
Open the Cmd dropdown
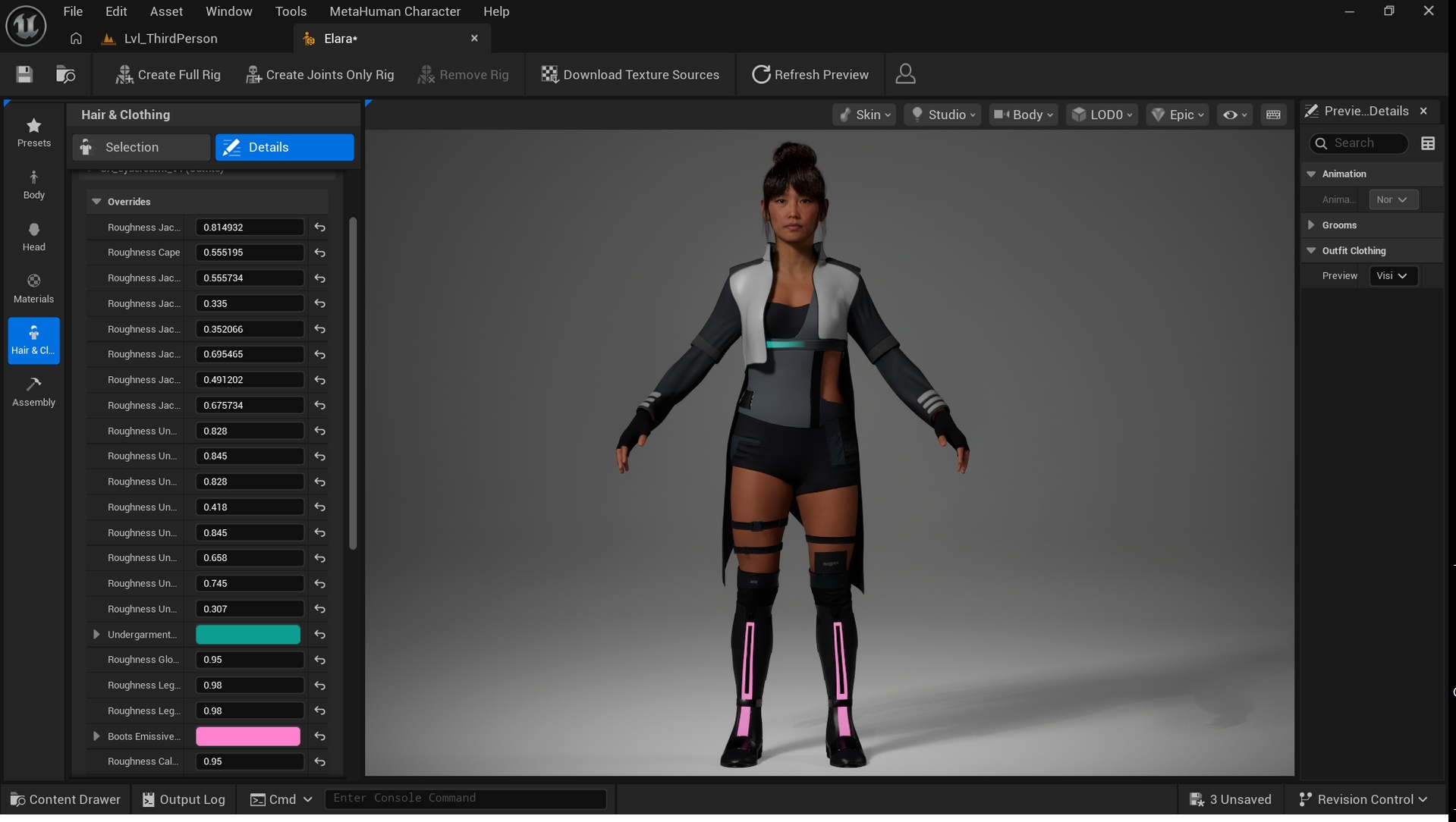[281, 799]
